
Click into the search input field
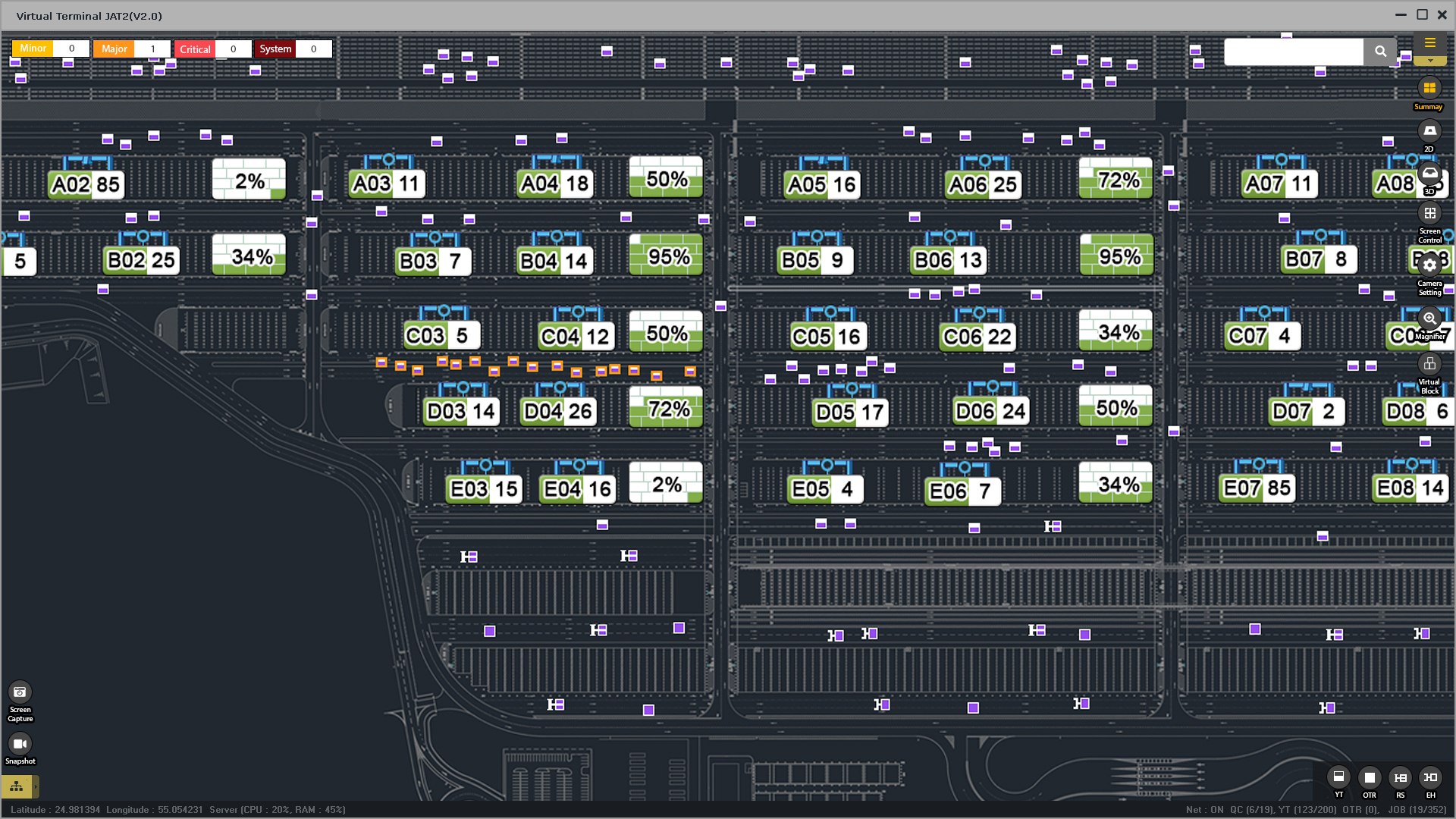[1293, 52]
